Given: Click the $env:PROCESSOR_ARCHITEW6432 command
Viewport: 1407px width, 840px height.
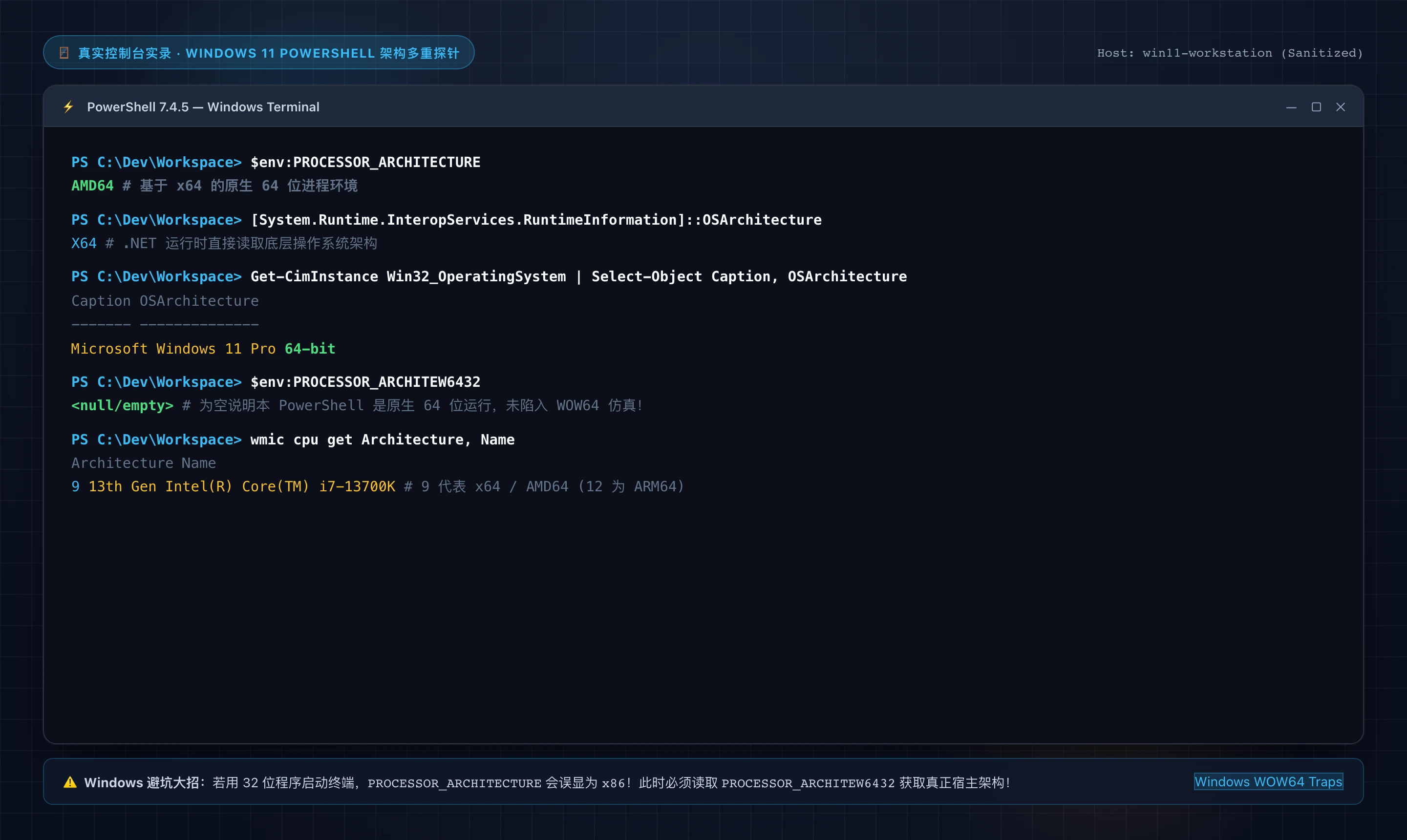Looking at the screenshot, I should click(x=365, y=382).
